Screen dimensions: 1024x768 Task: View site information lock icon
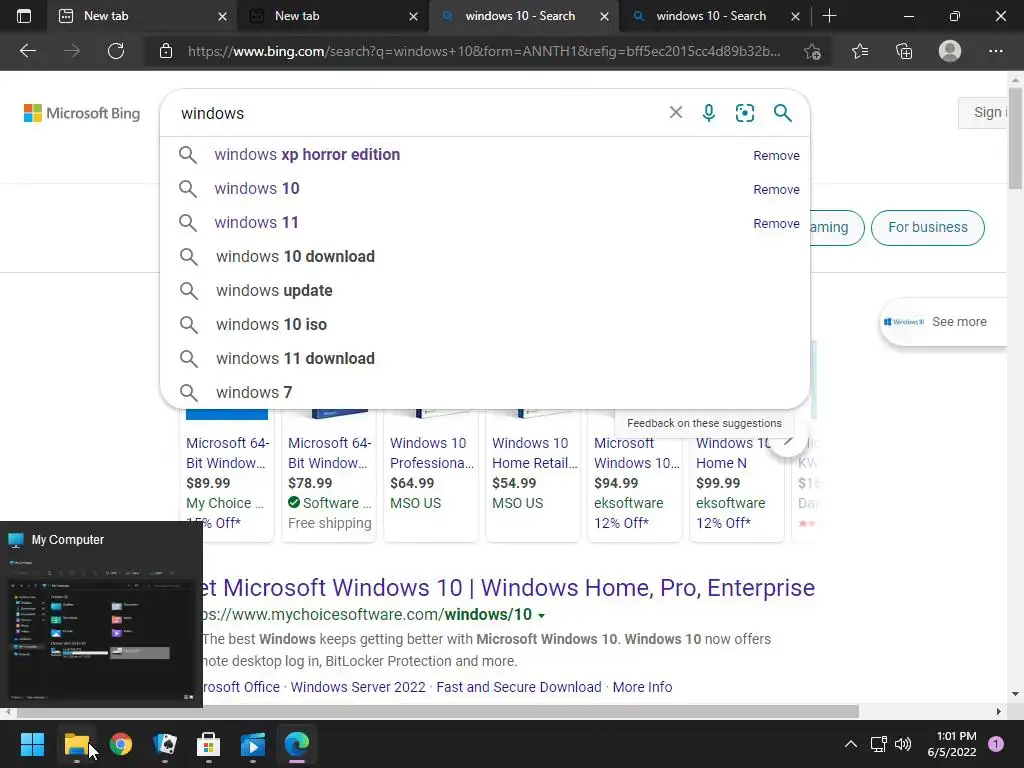tap(166, 51)
